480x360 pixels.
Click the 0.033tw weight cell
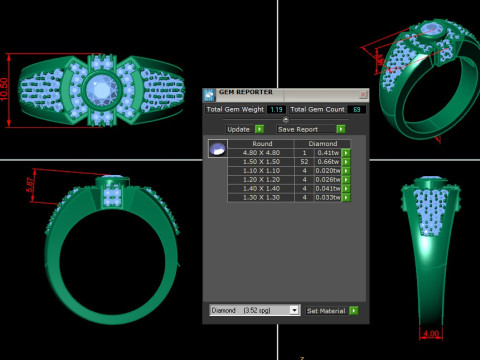click(x=328, y=198)
